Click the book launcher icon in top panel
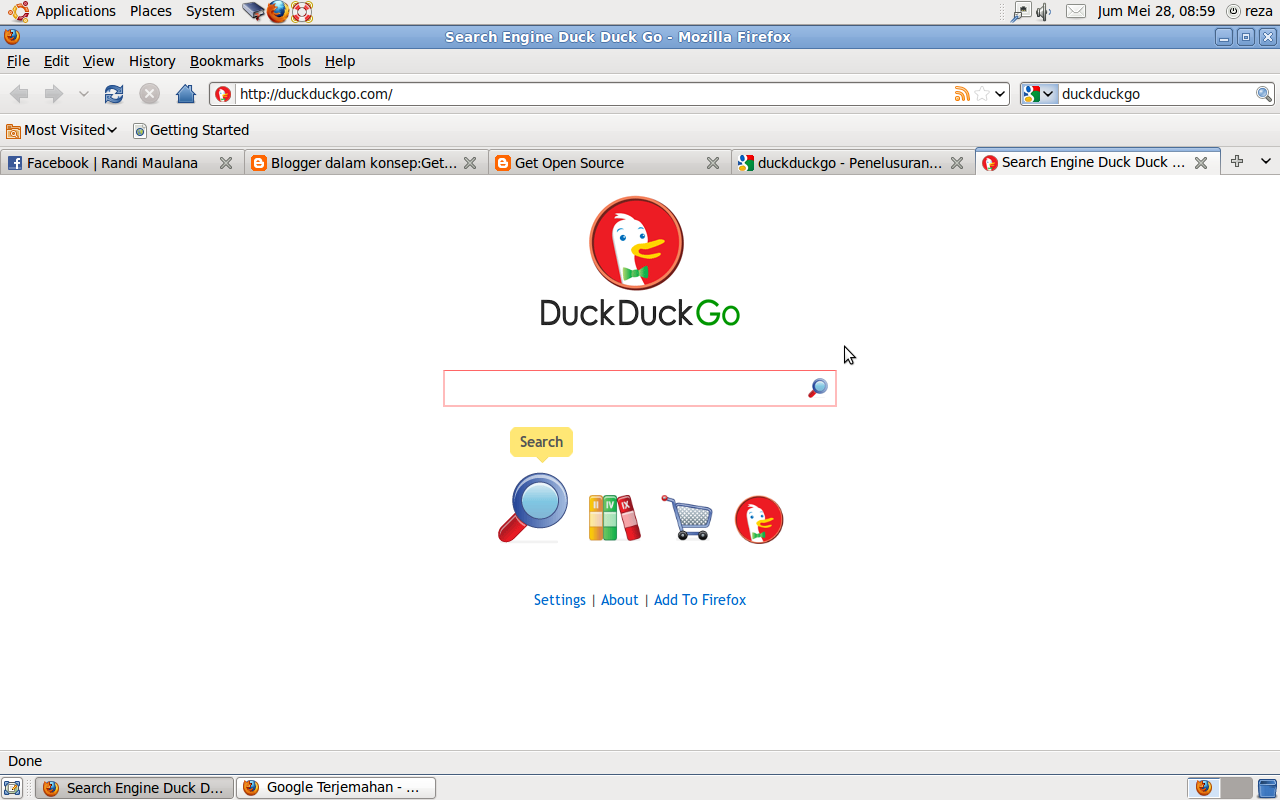Image resolution: width=1280 pixels, height=800 pixels. tap(254, 12)
